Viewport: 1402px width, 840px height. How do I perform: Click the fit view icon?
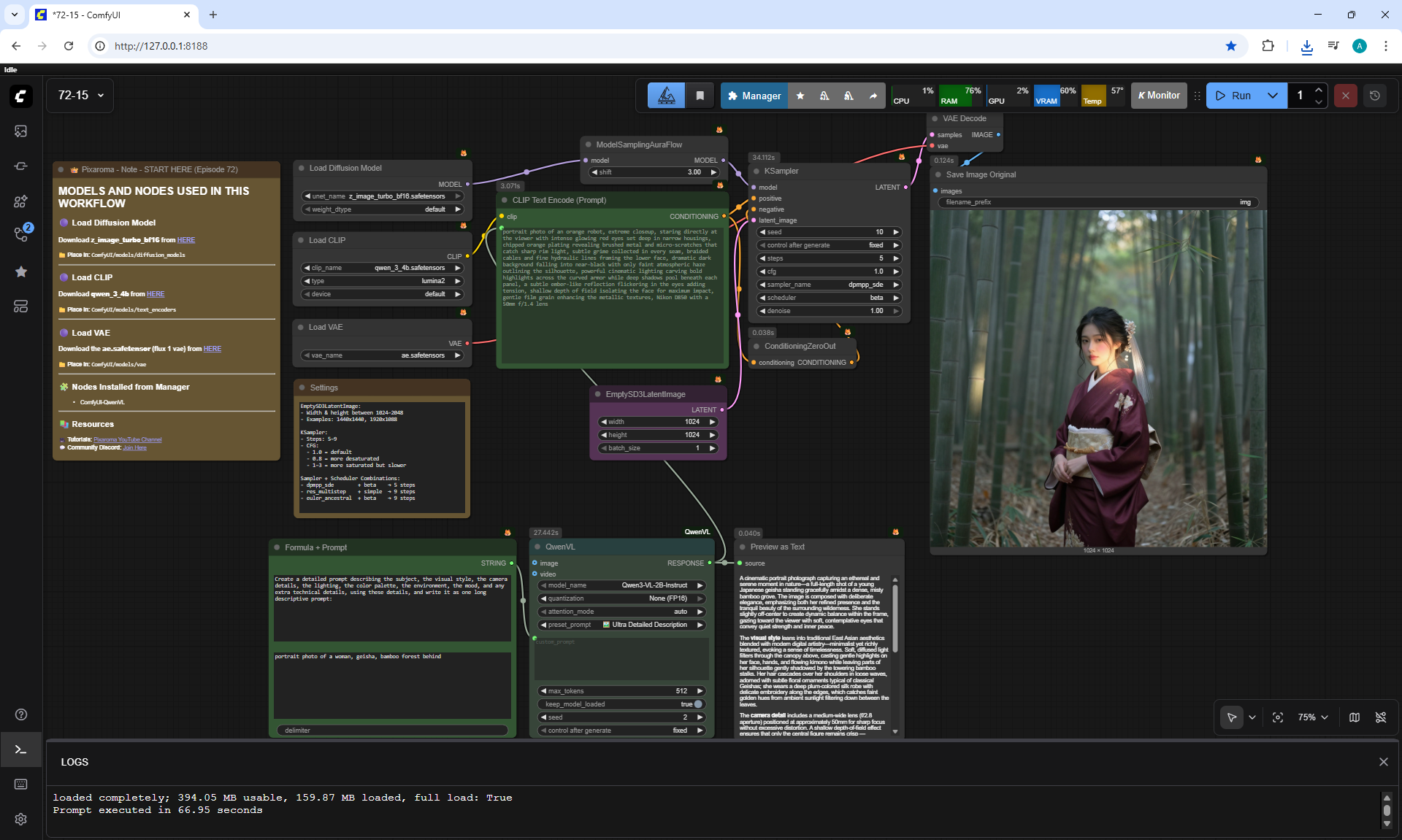click(1277, 717)
